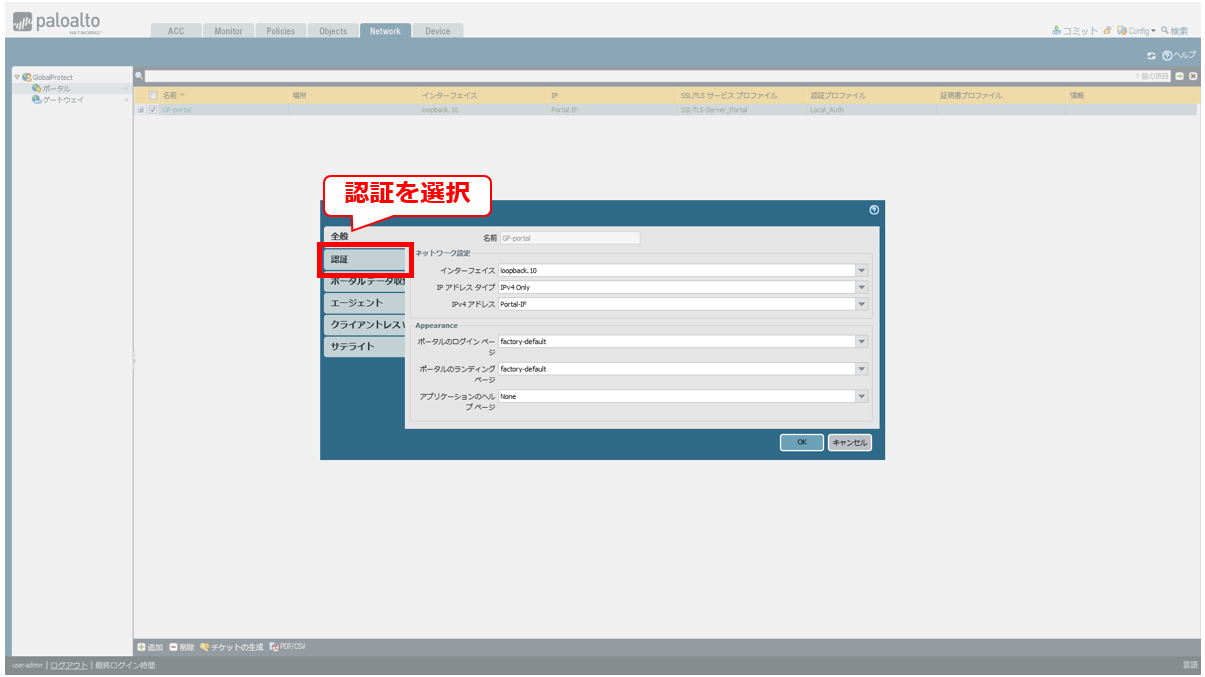Click the Commit icon in top bar
The width and height of the screenshot is (1205, 677).
pyautogui.click(x=1056, y=31)
